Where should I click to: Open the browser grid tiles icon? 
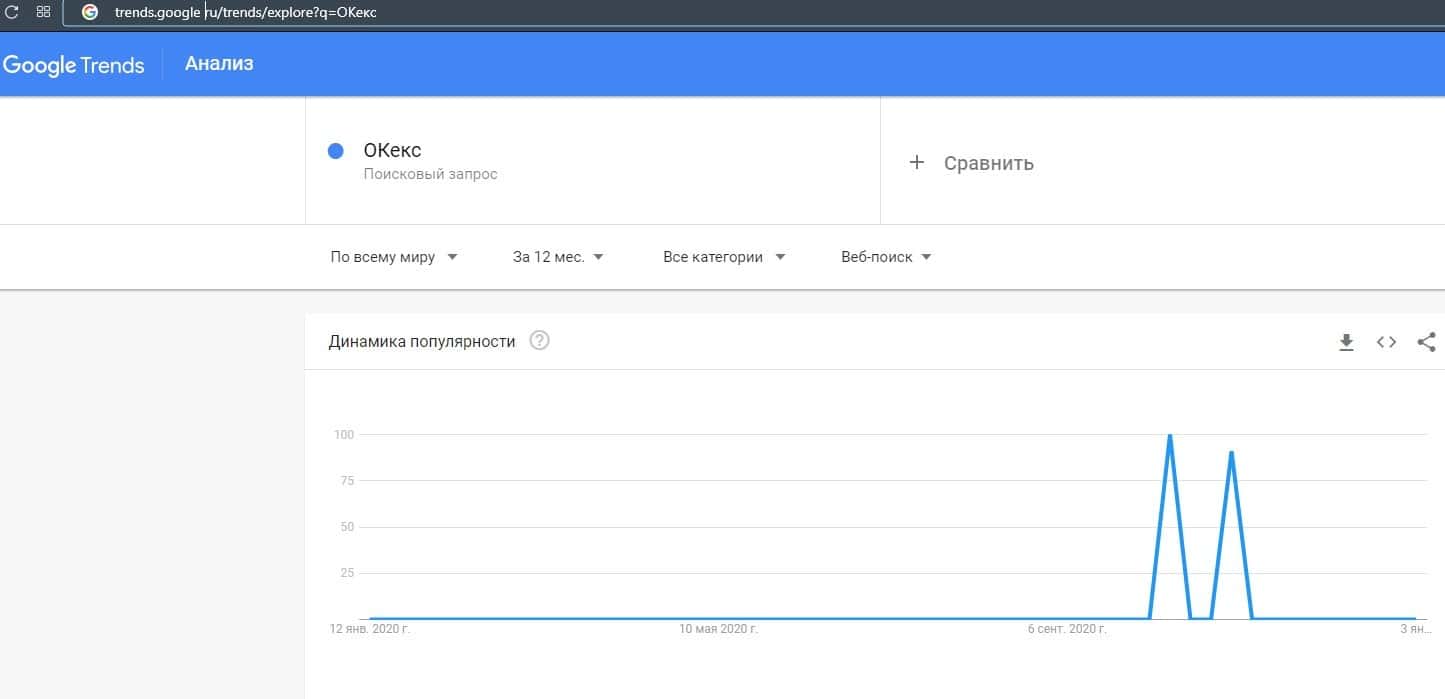click(x=43, y=12)
